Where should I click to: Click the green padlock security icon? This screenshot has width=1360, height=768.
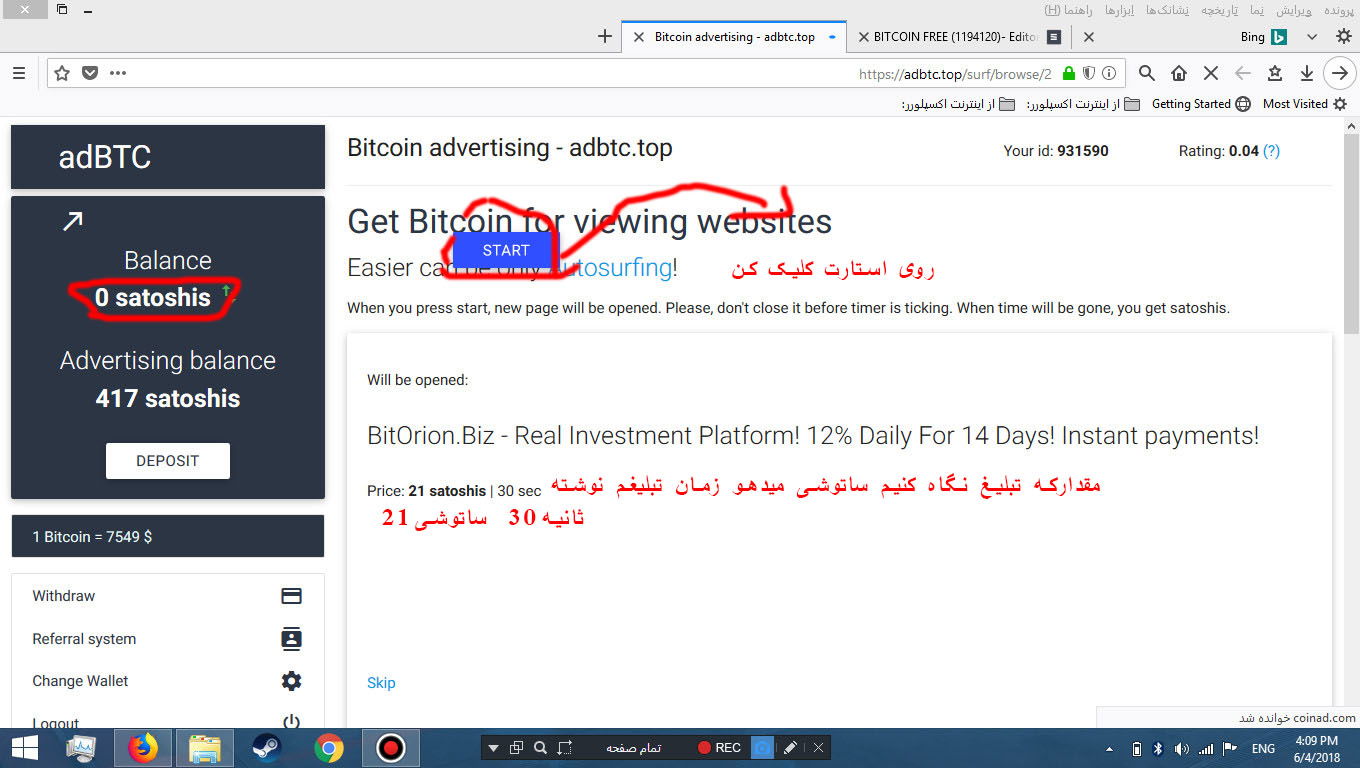[x=1069, y=73]
